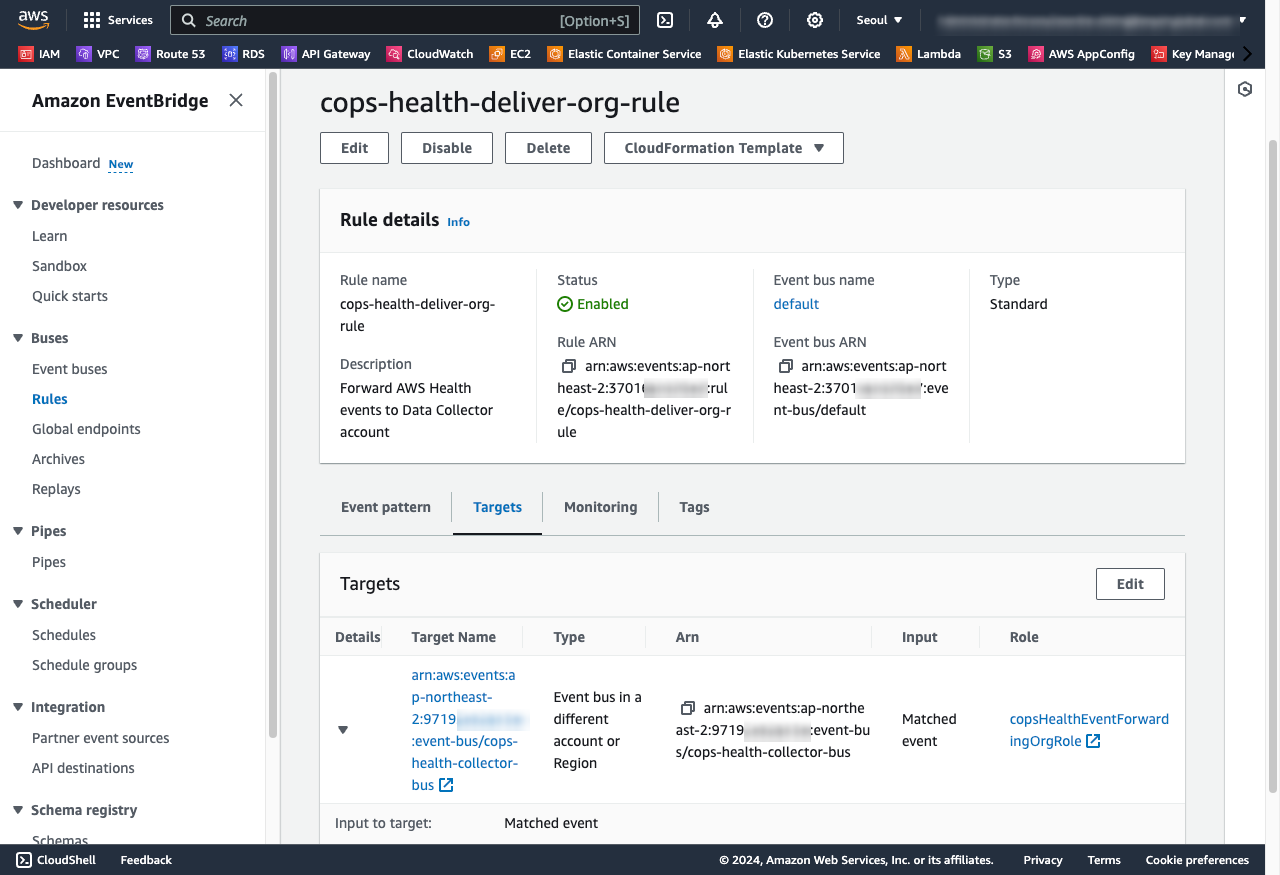The image size is (1280, 875).
Task: Go to Rules in sidebar
Action: (x=50, y=399)
